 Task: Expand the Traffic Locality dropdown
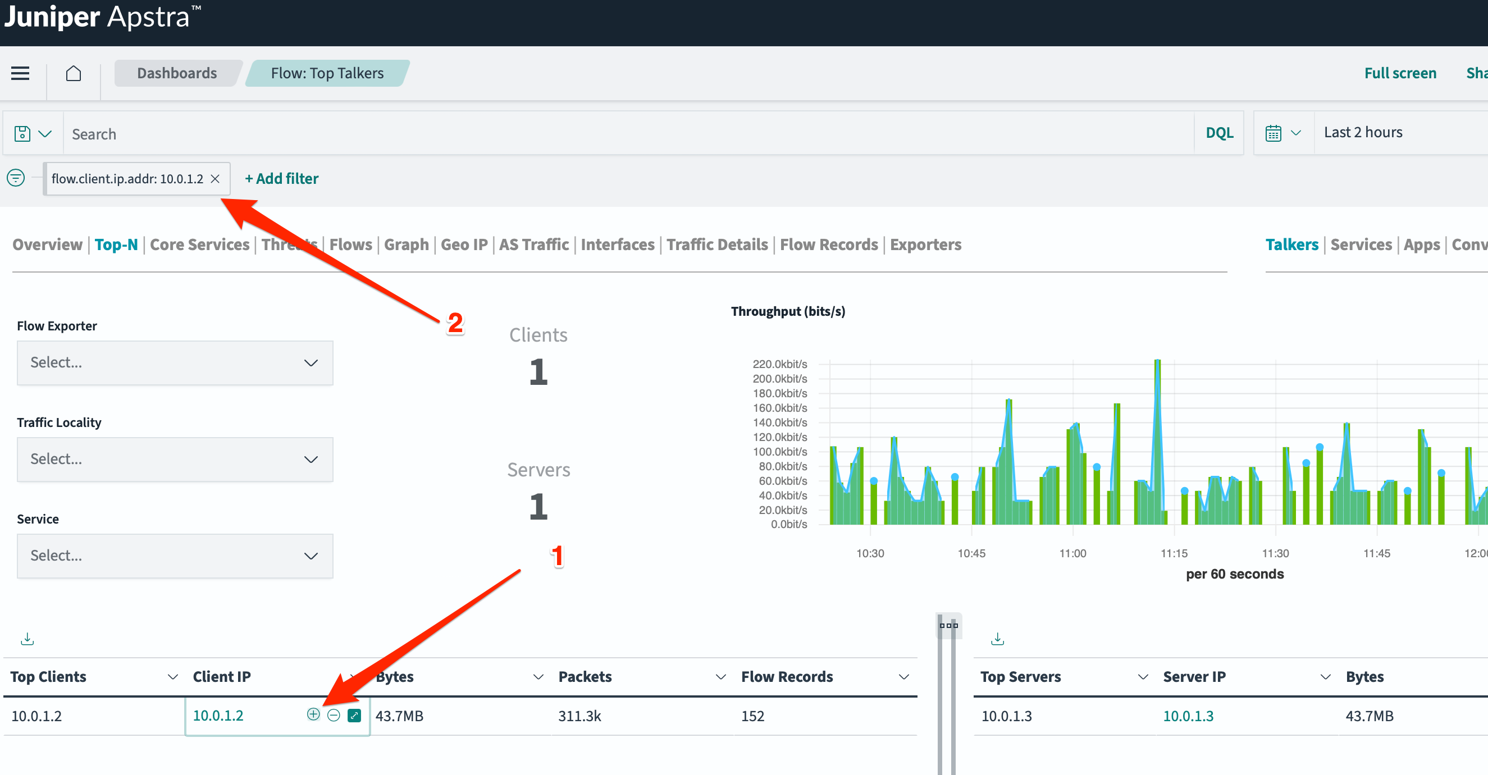[x=175, y=459]
